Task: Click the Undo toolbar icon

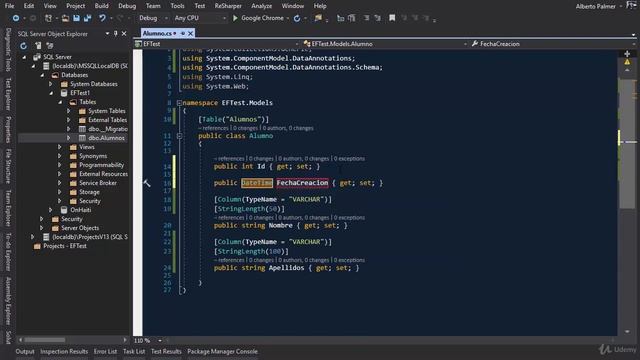Action: point(102,18)
